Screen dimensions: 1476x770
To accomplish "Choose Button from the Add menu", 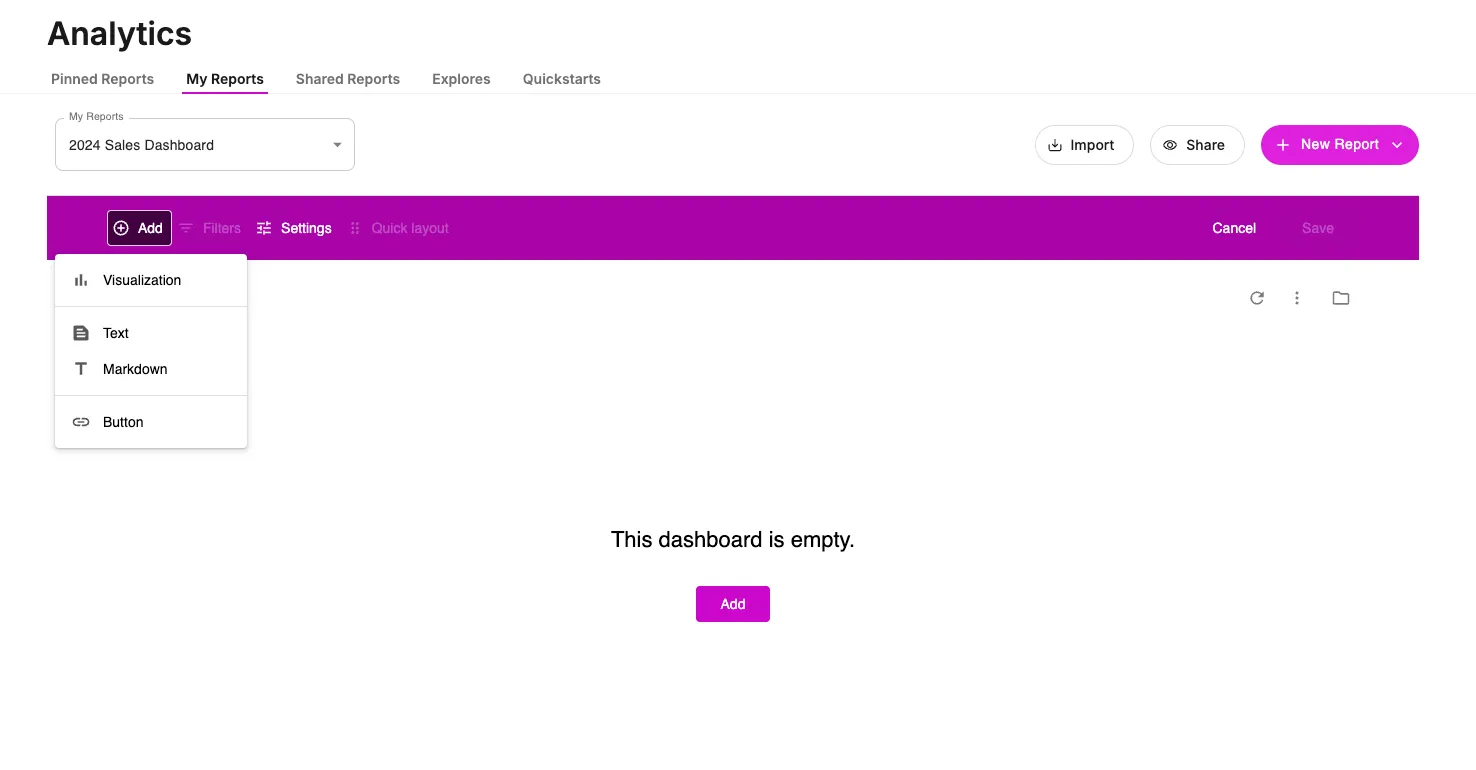I will pyautogui.click(x=151, y=422).
